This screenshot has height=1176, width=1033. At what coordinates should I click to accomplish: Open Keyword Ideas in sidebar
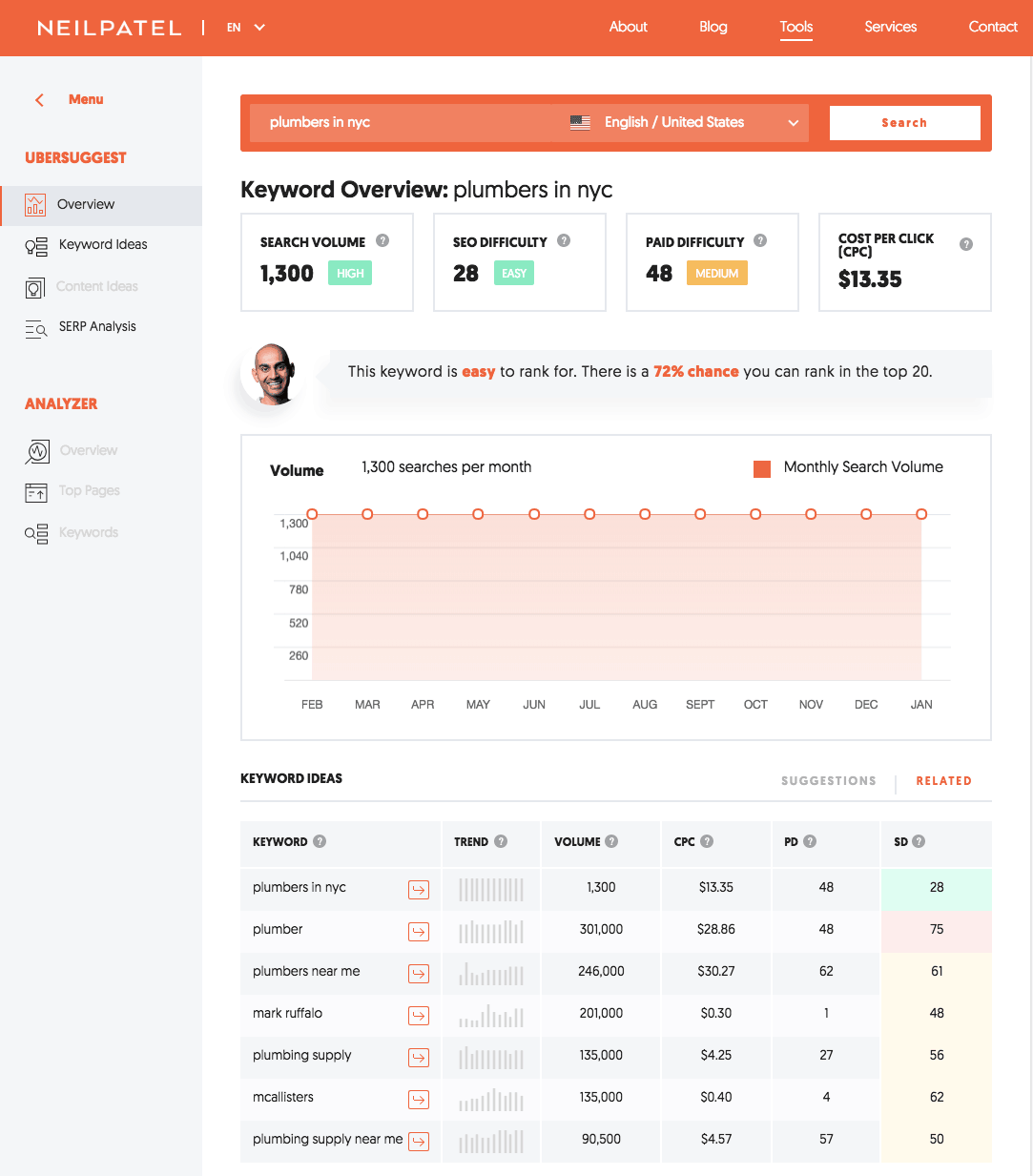[x=103, y=244]
